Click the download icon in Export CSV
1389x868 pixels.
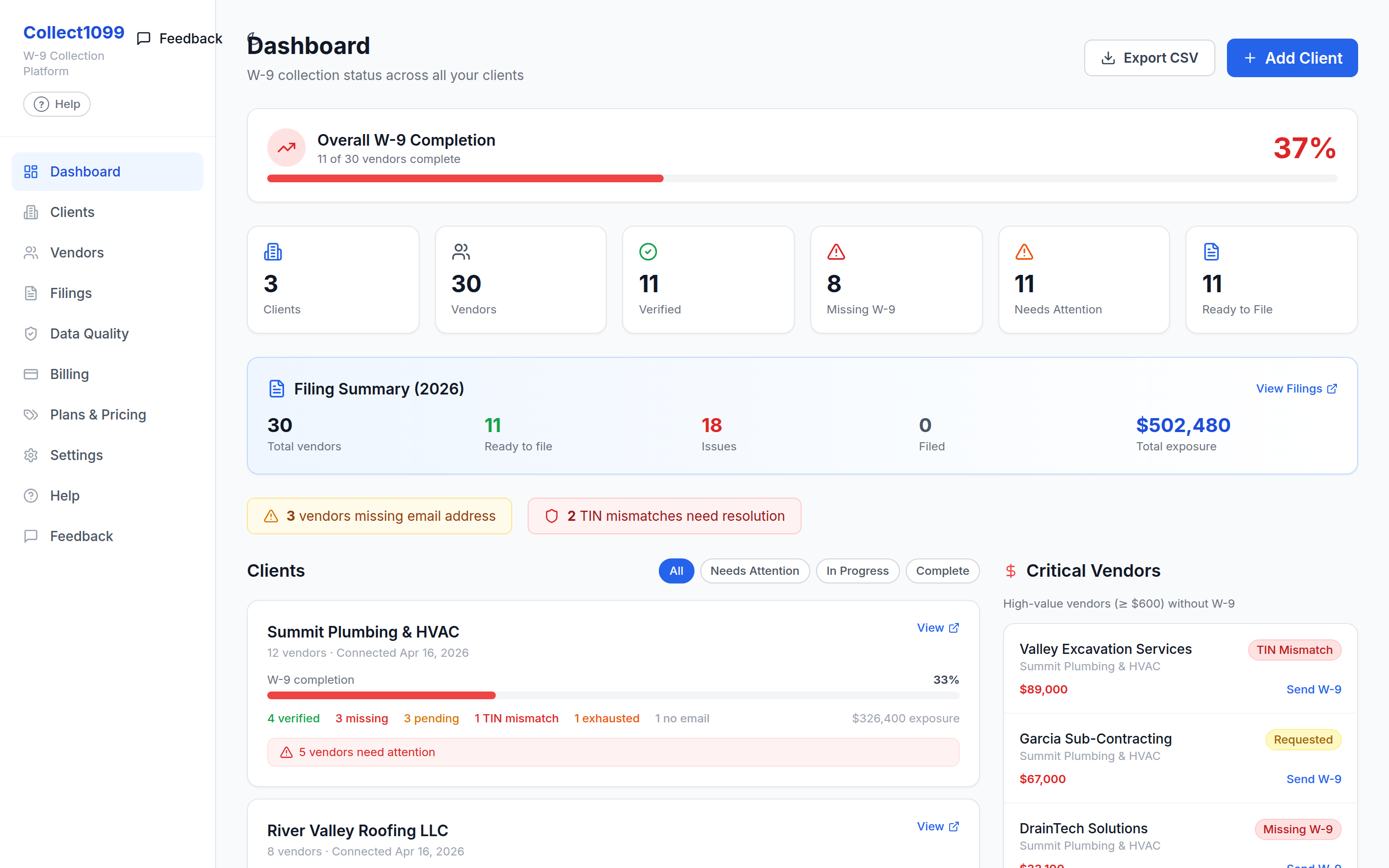(1108, 58)
